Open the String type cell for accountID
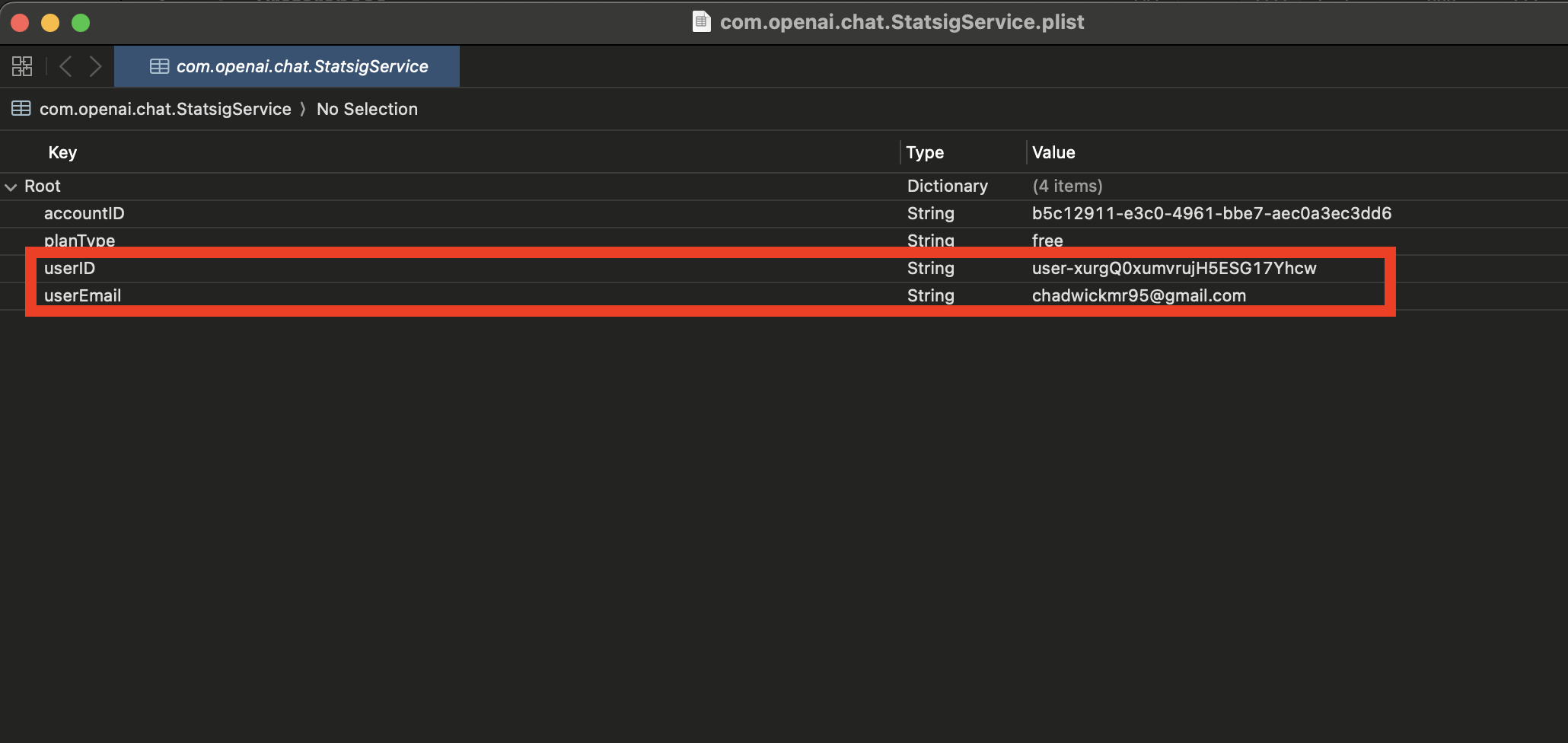Screen dimensions: 1568x743 point(931,213)
